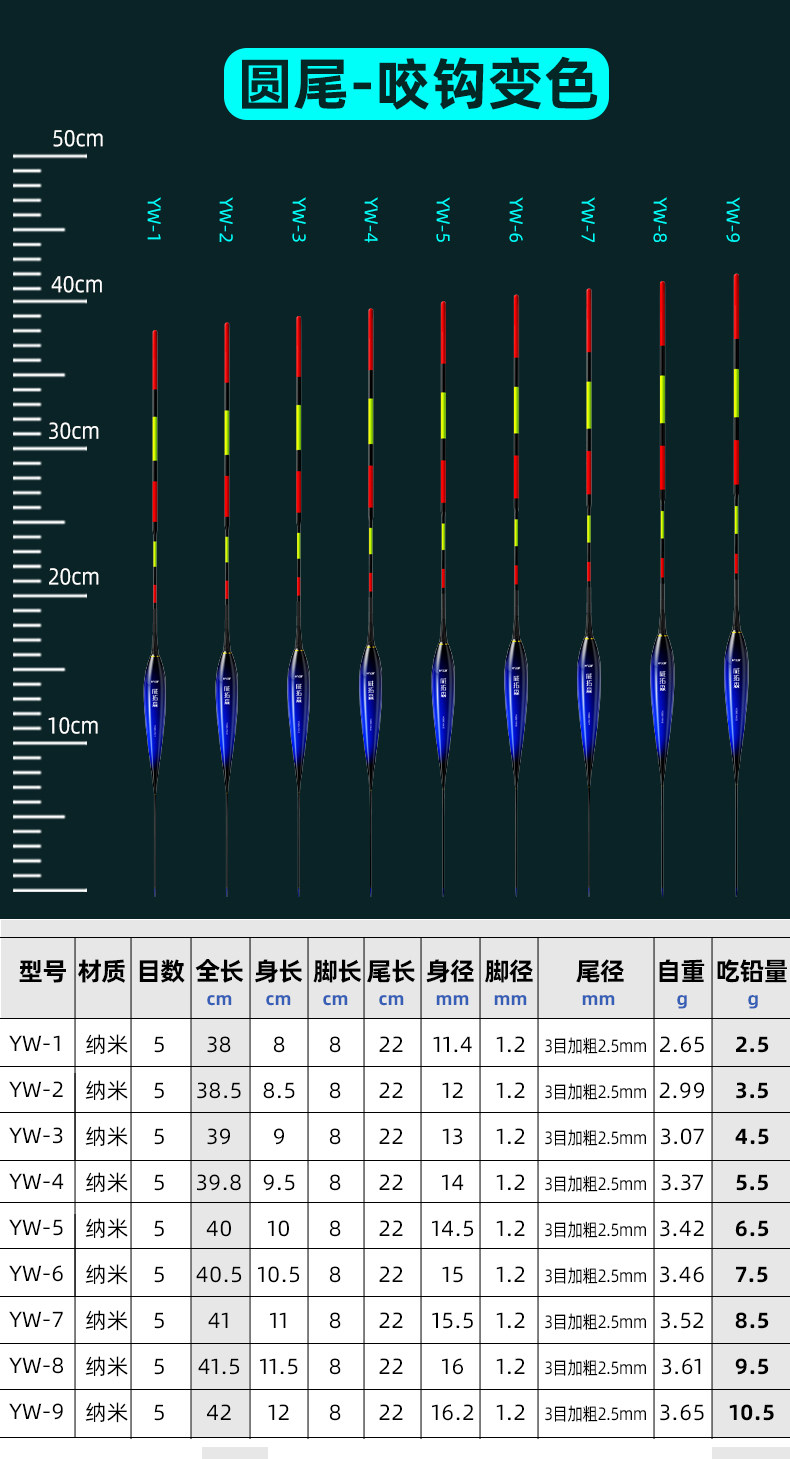
Task: Click the 材质 column header
Action: (x=102, y=970)
